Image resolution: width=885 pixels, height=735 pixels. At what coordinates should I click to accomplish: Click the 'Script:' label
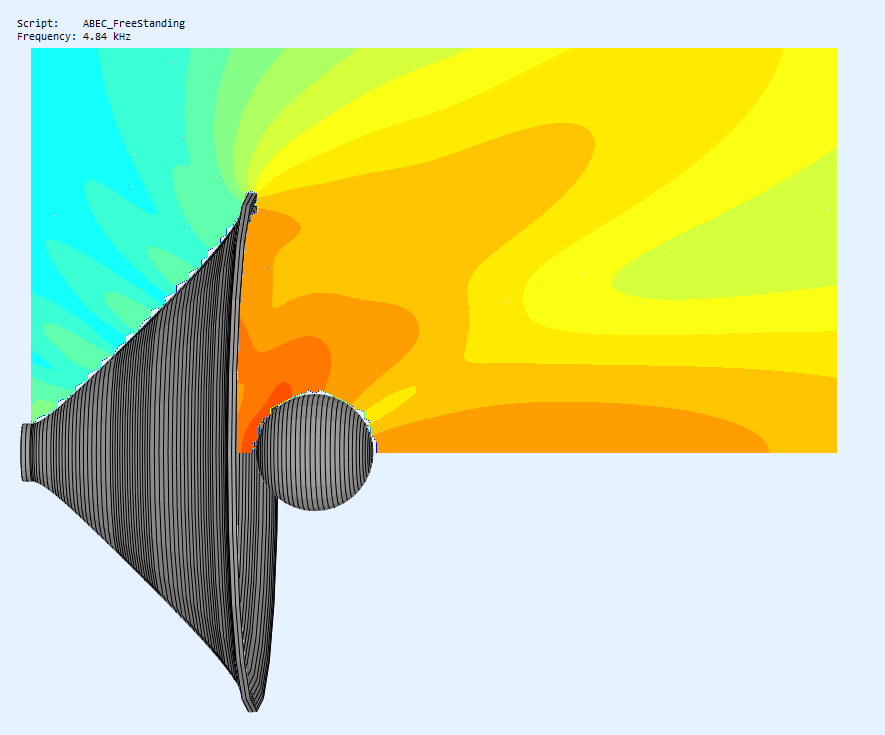38,24
